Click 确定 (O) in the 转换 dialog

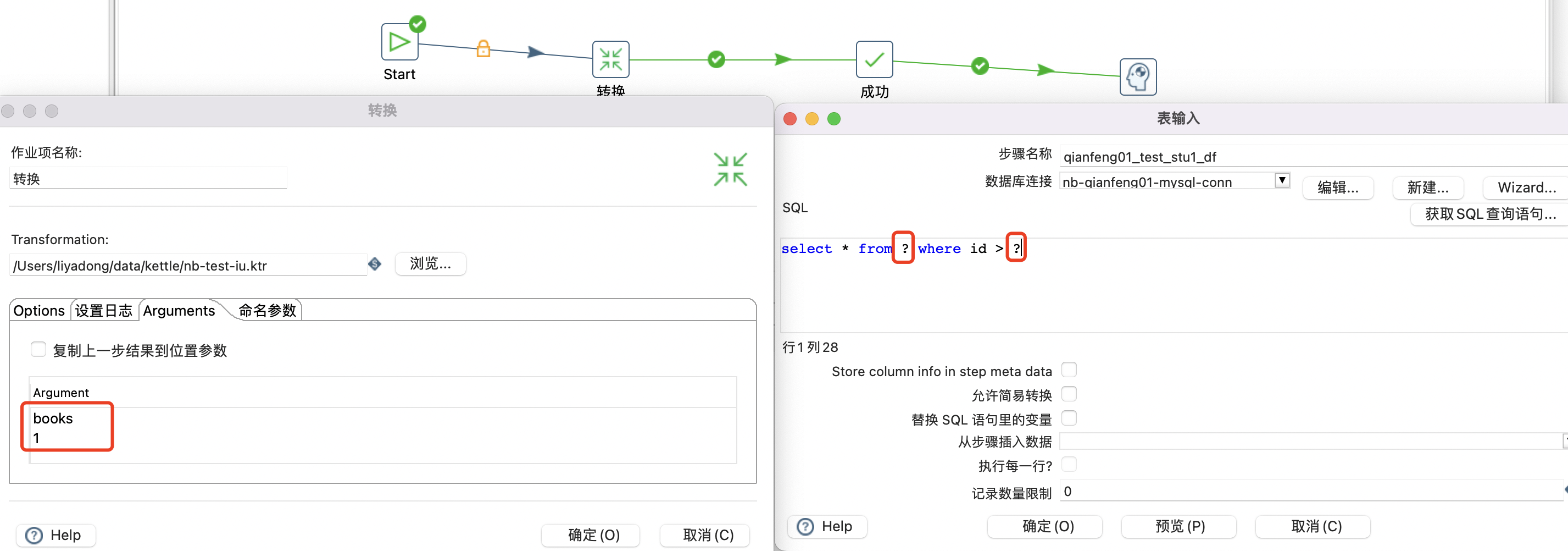591,535
